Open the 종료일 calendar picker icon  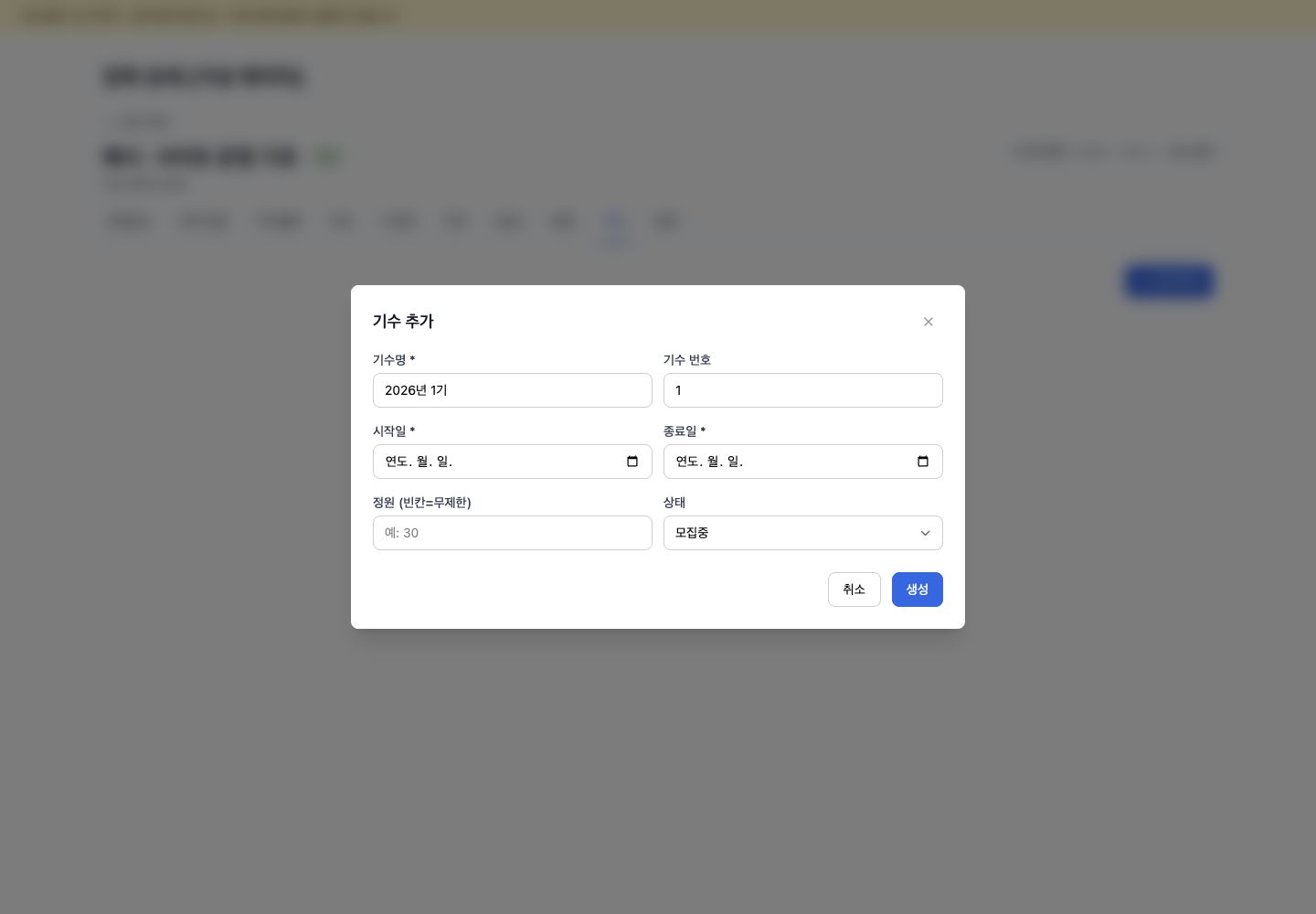[923, 462]
